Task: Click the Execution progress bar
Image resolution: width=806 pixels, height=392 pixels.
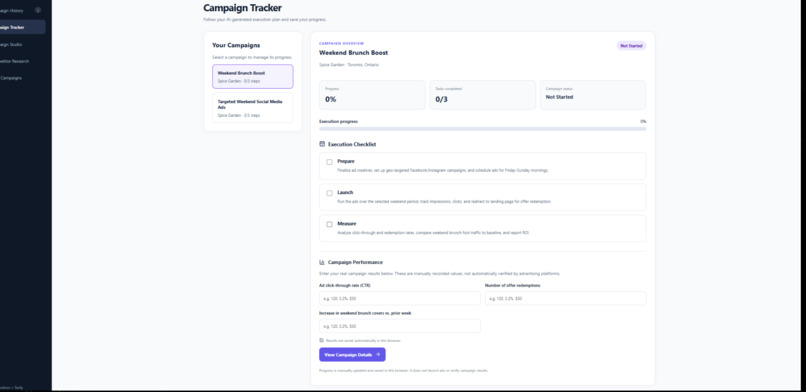Action: (483, 129)
